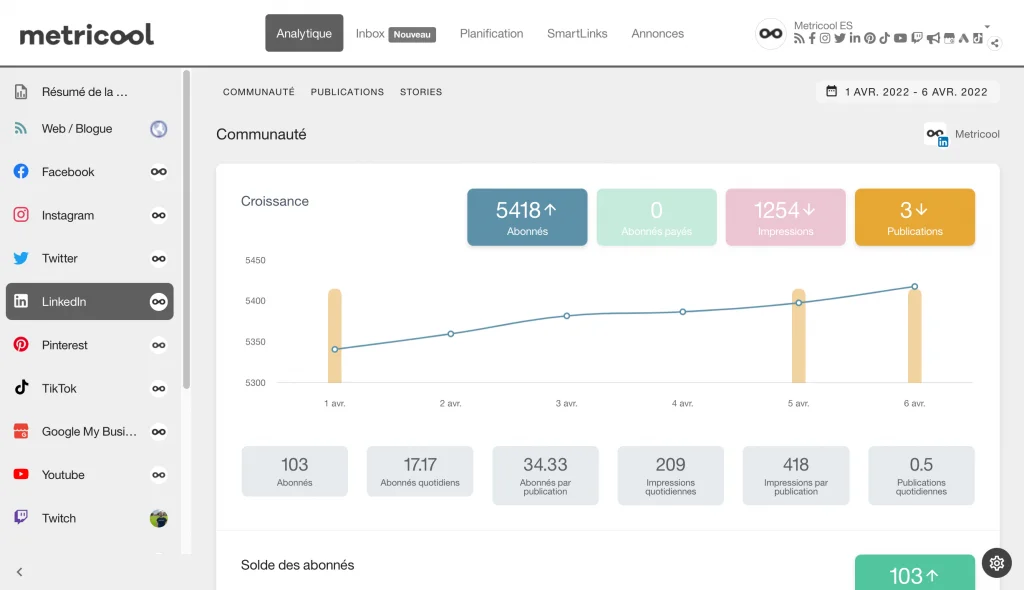The image size is (1024, 590).
Task: Open the Google My Business sidebar icon
Action: [21, 431]
